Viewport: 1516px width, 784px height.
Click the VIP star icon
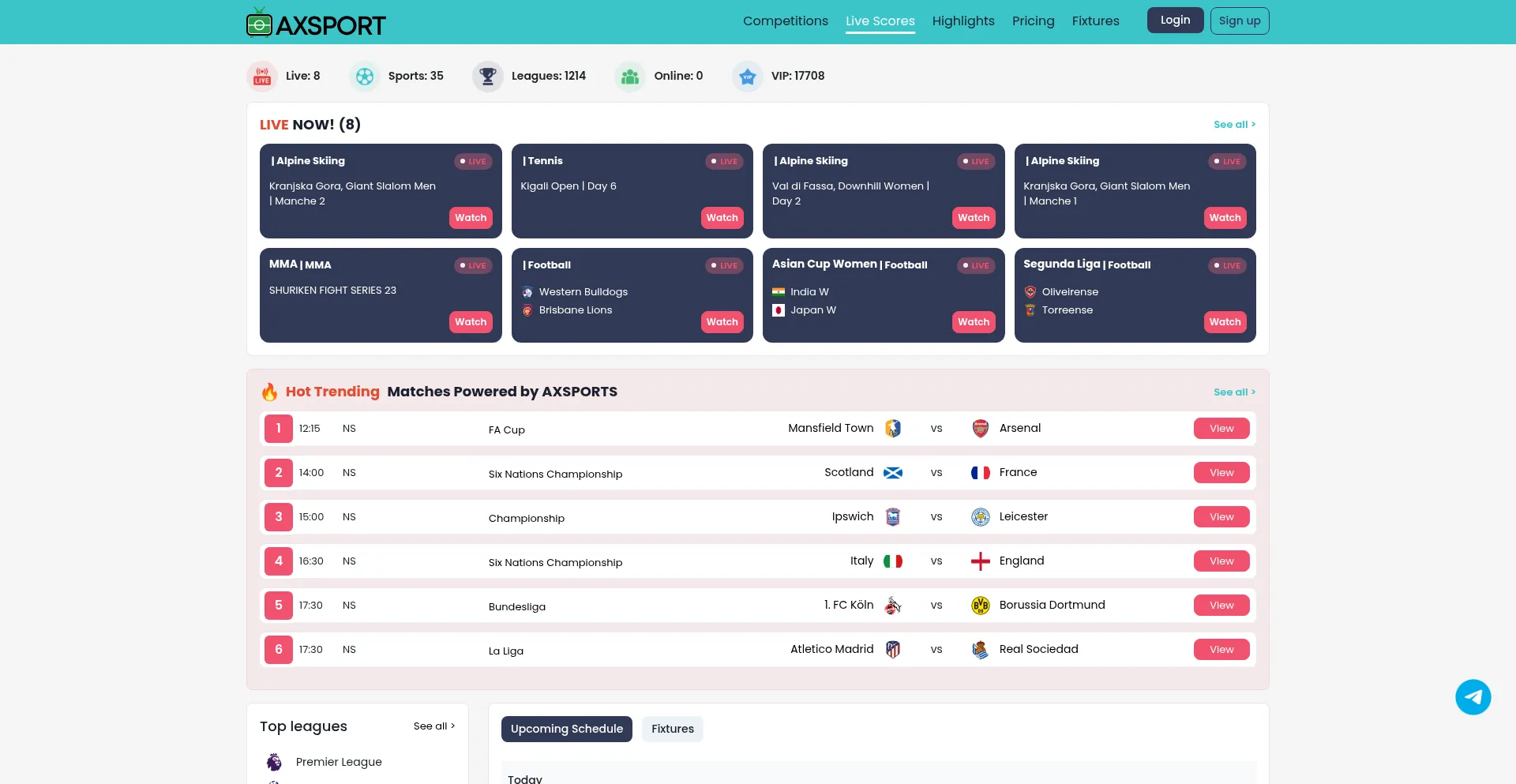pos(748,77)
